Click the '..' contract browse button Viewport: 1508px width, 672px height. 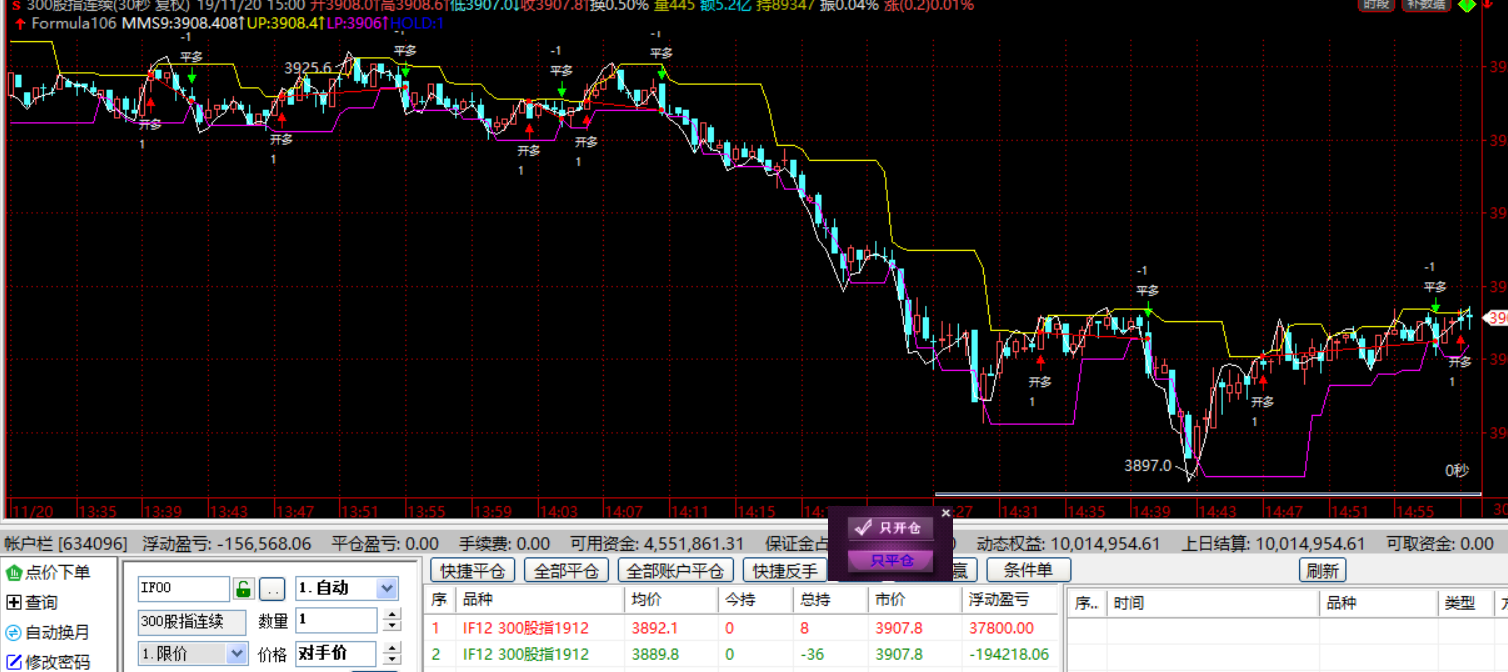click(274, 589)
